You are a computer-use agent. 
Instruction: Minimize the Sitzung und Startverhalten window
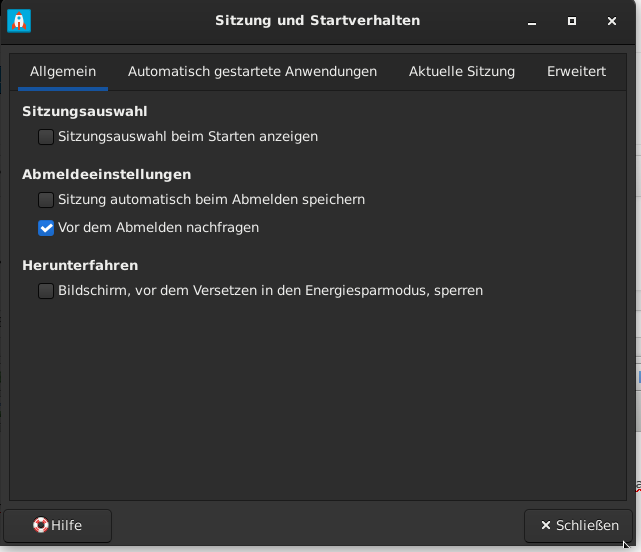pos(531,21)
